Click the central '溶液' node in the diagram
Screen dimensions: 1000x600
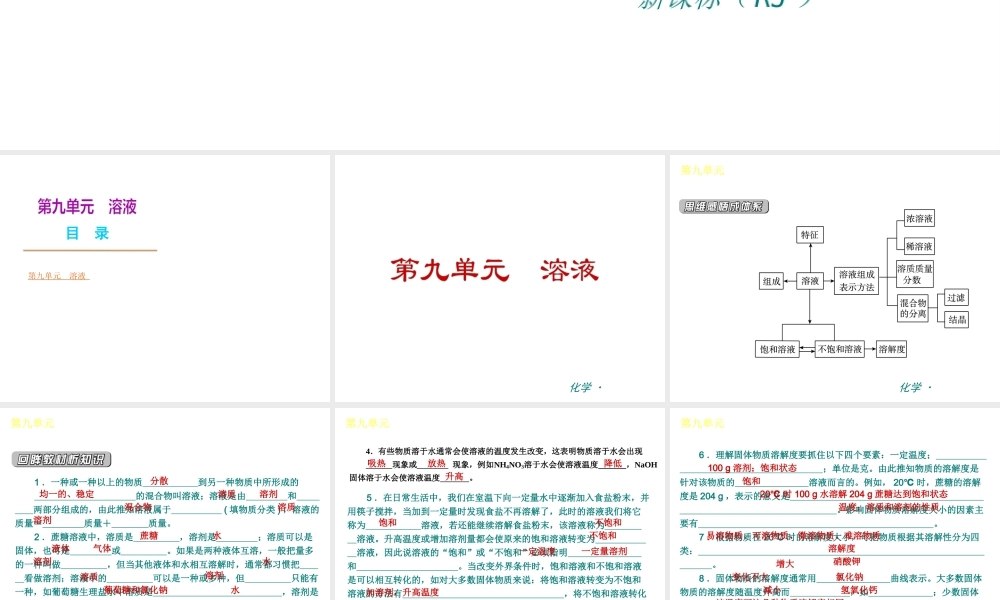(810, 281)
